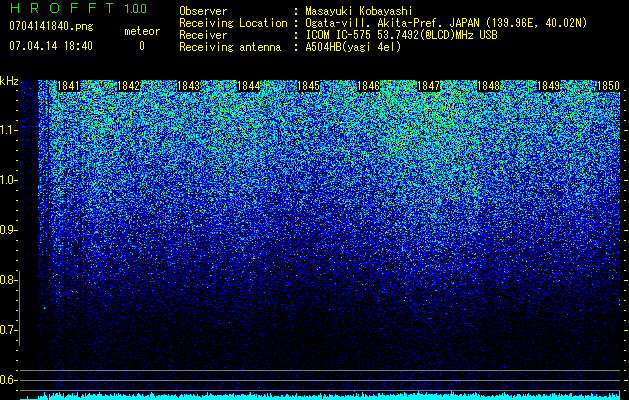Select the filename 0704141840.png
Viewport: 629px width, 400px height.
pos(51,26)
